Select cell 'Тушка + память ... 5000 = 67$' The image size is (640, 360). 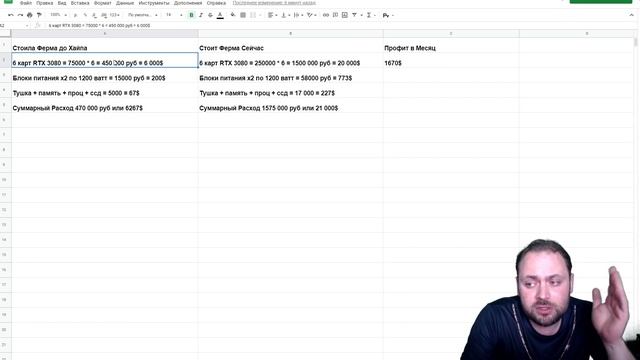[105, 90]
